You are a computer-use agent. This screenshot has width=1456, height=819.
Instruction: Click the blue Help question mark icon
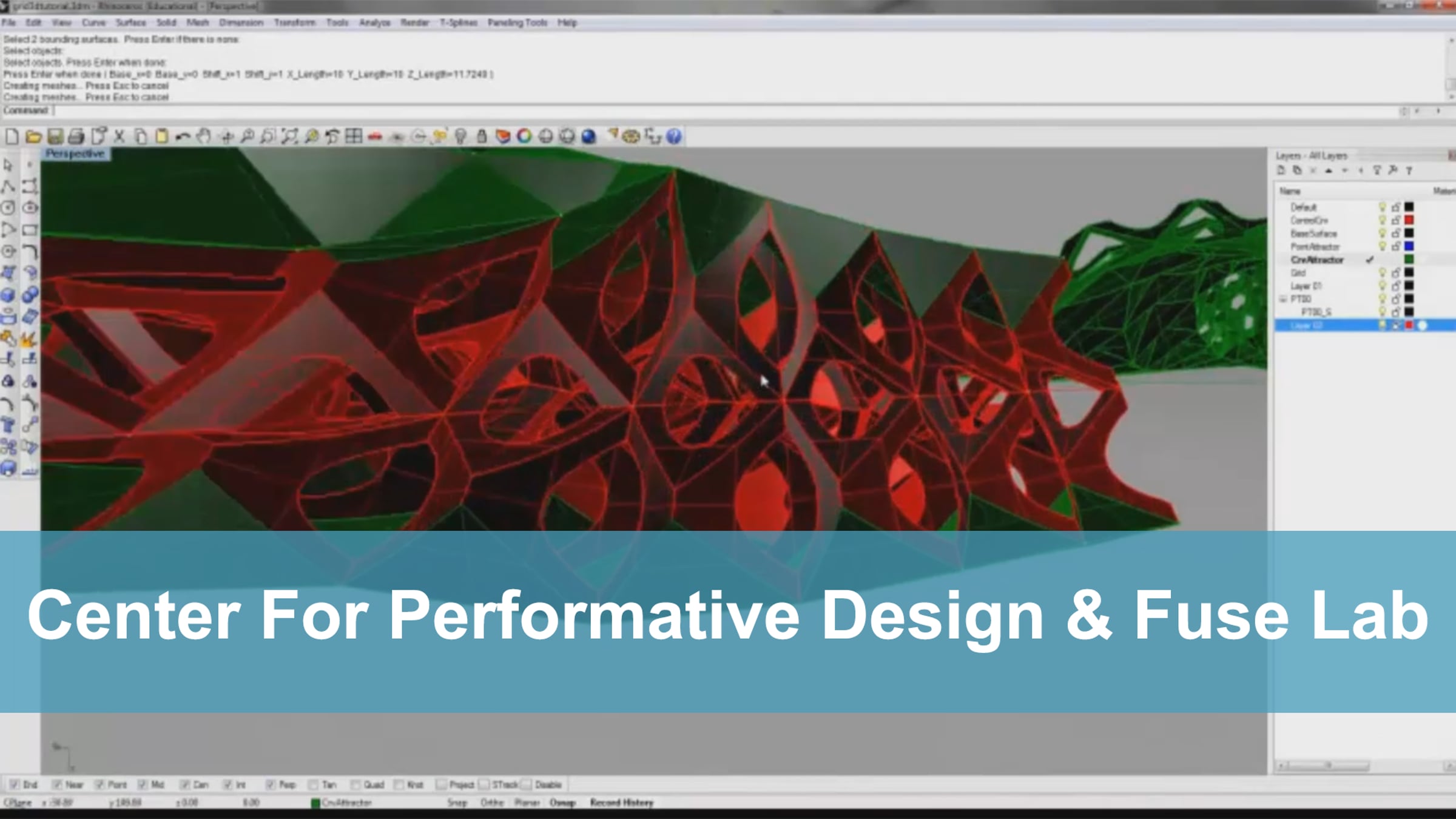click(x=673, y=136)
